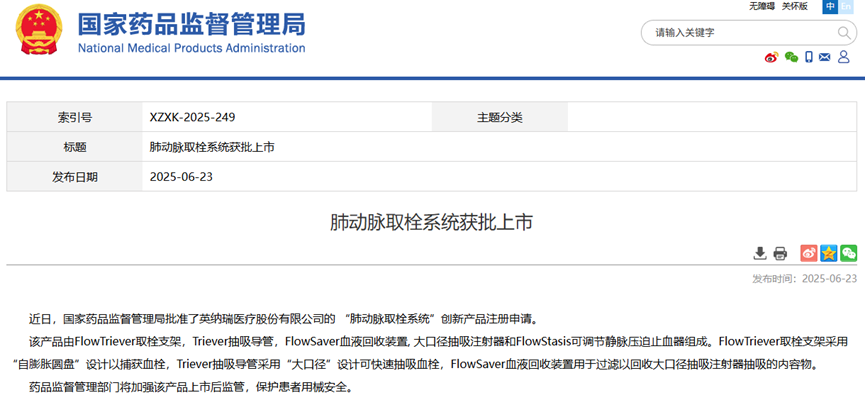Click the sentence 药品监督管理部门将加强
The image size is (865, 400).
point(190,387)
